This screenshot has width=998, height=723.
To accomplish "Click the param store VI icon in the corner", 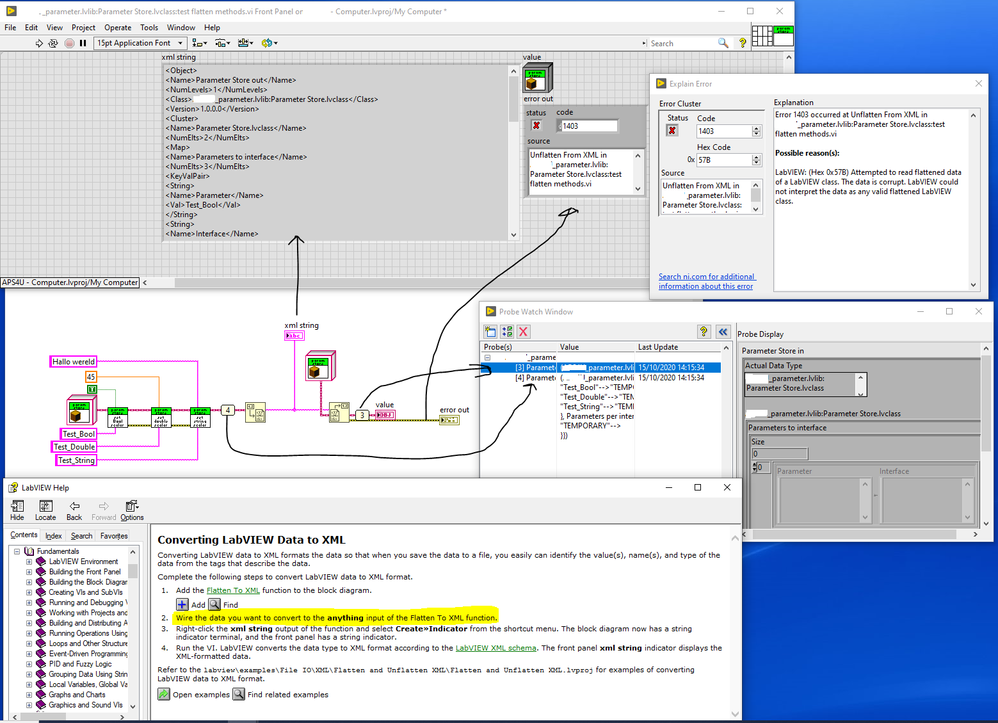I will [784, 36].
